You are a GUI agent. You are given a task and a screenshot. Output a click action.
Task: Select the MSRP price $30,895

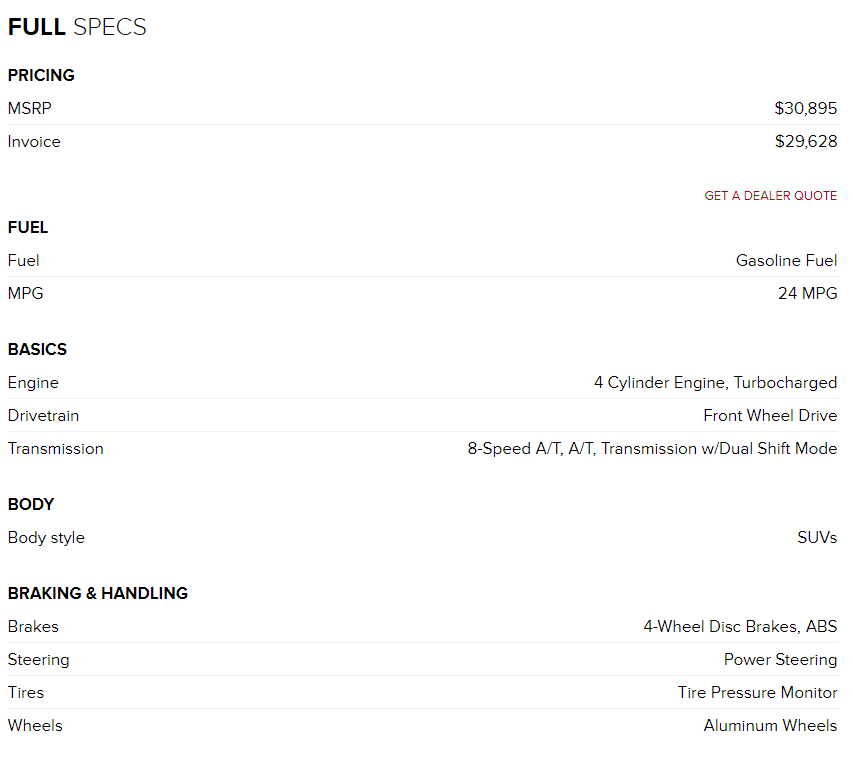[x=805, y=108]
